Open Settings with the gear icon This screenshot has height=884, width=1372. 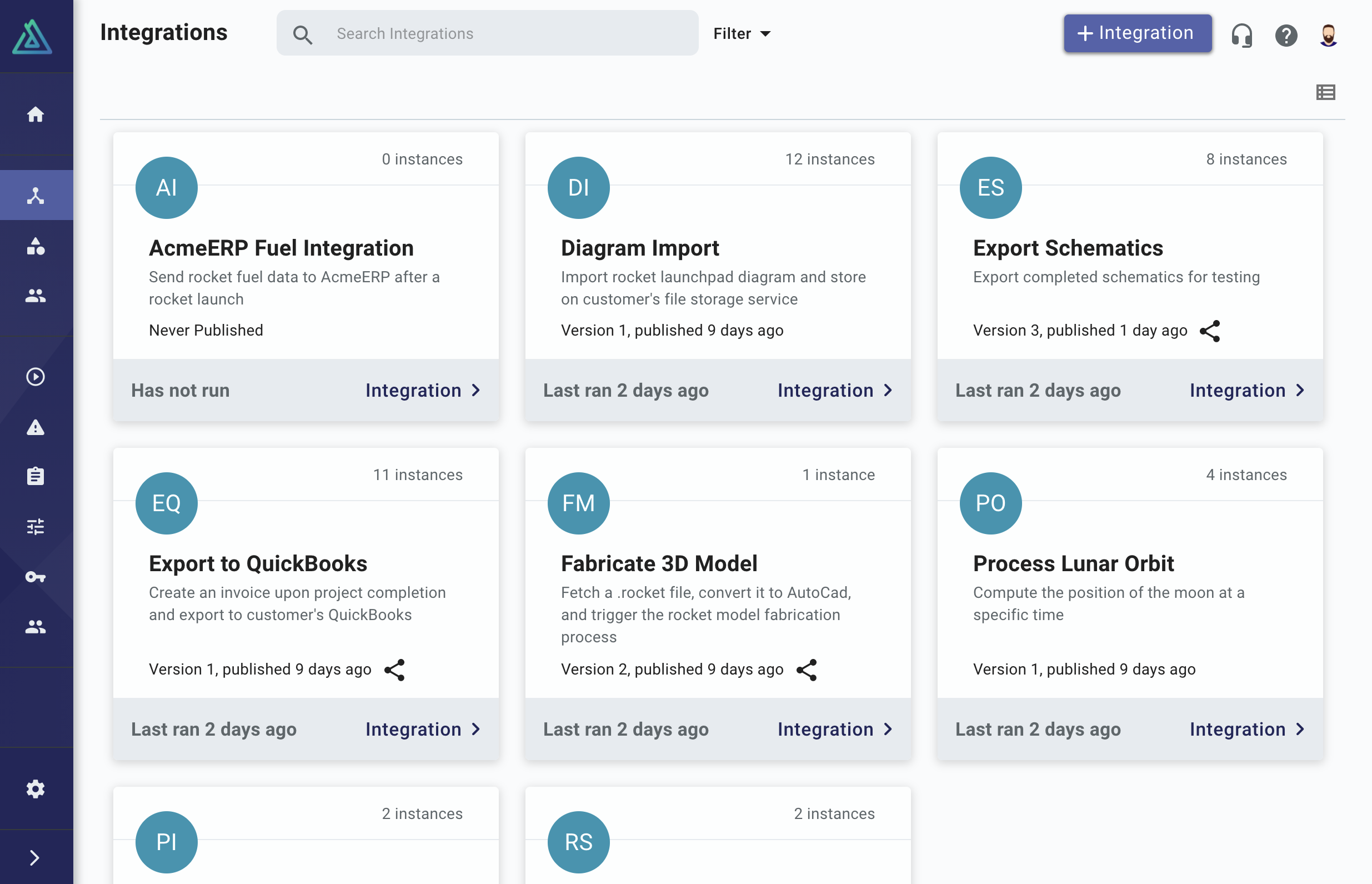pyautogui.click(x=36, y=789)
